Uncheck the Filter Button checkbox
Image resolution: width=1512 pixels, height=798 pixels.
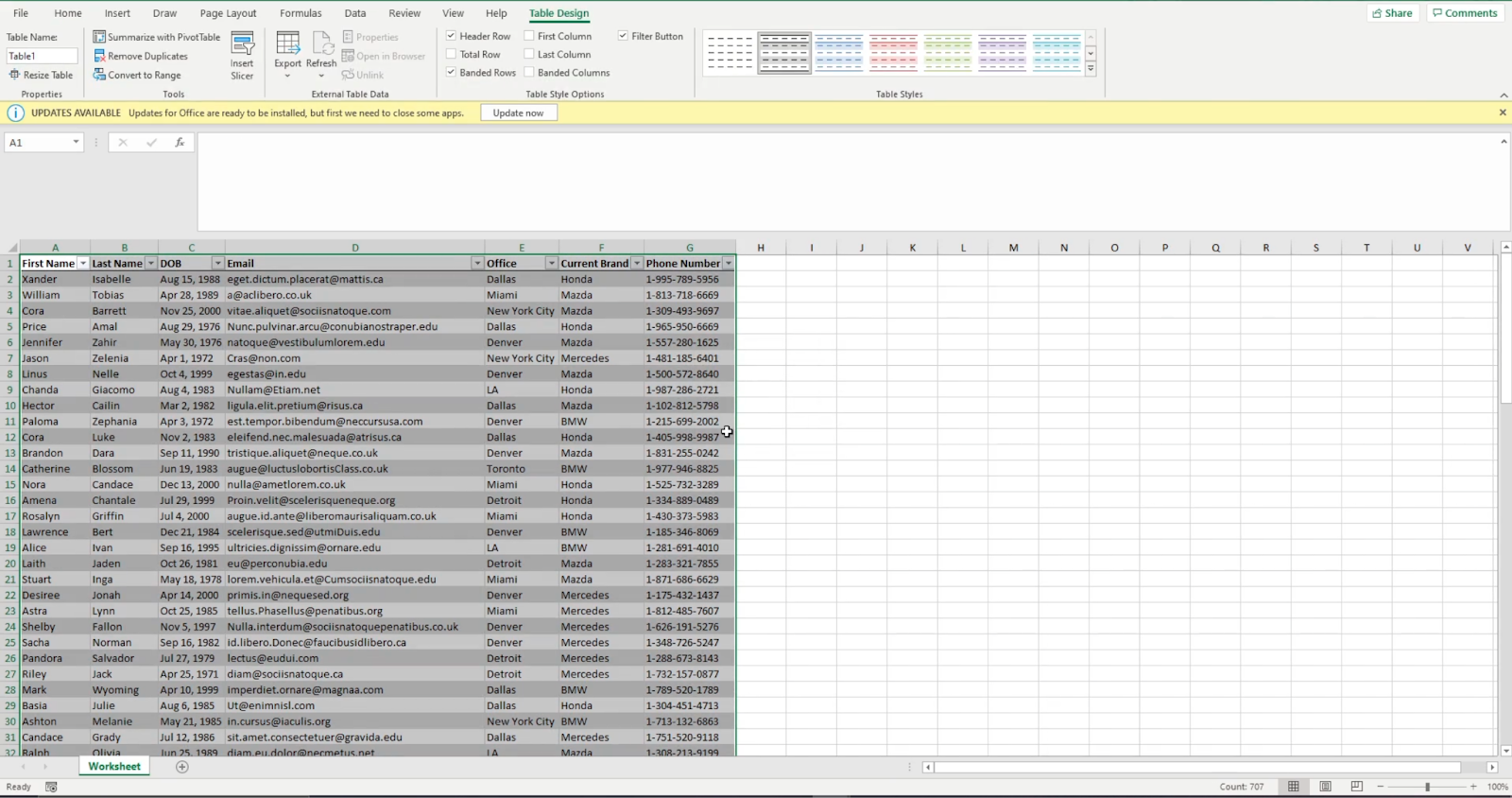click(623, 36)
